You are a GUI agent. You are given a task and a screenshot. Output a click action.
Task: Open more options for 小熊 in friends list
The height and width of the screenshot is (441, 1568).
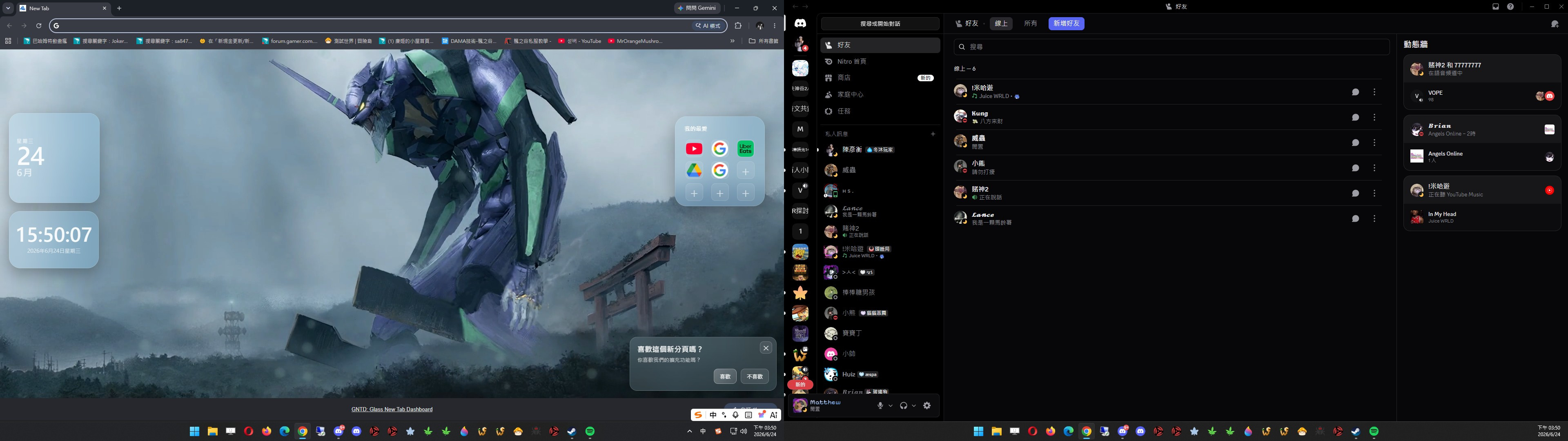1374,168
